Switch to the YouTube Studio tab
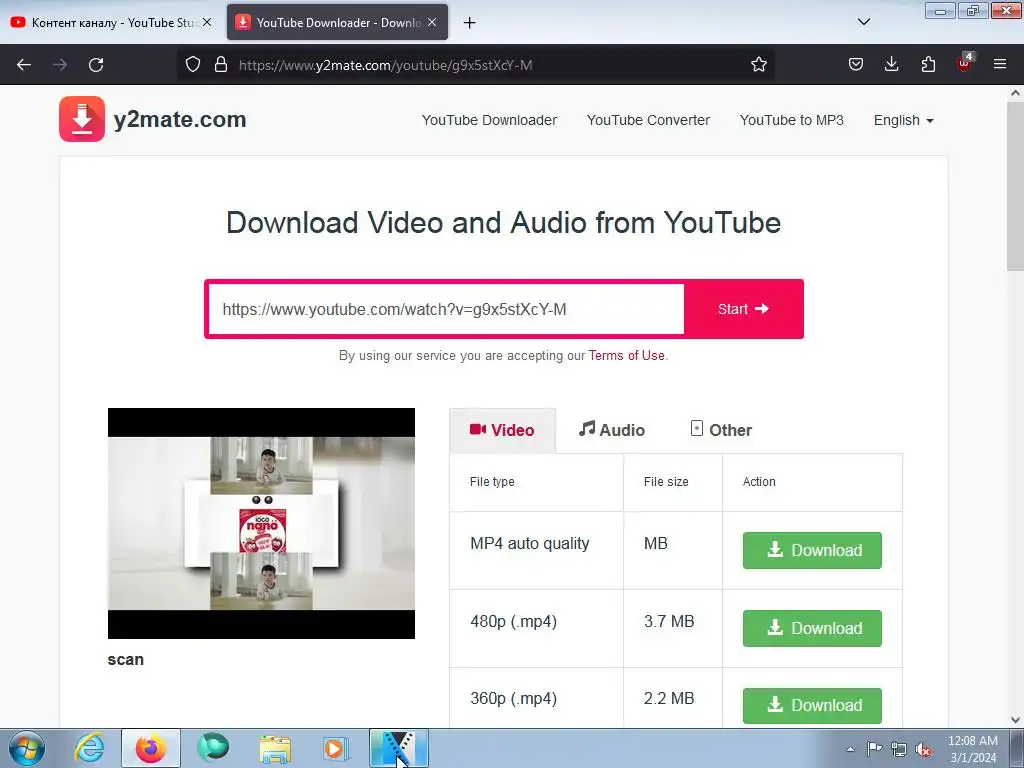Image resolution: width=1024 pixels, height=768 pixels. [110, 23]
